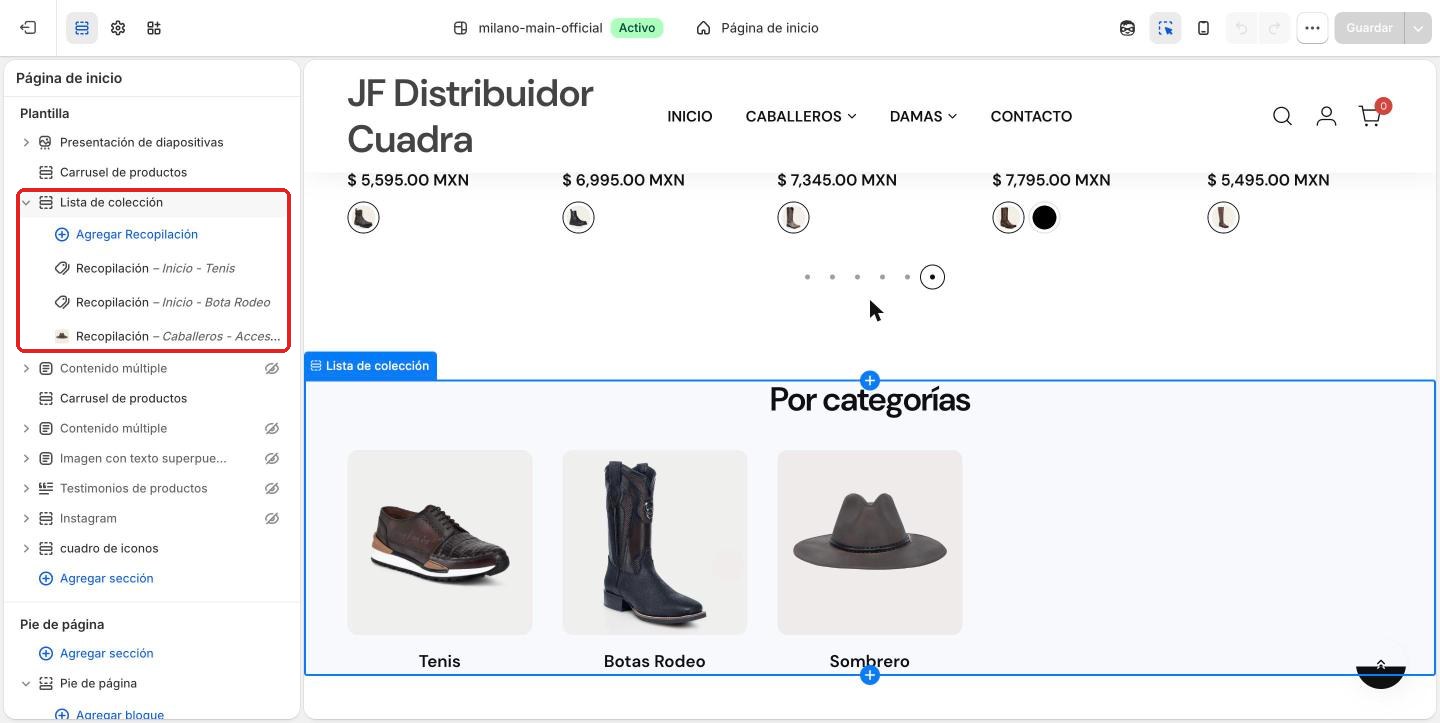Switch to mobile preview

1203,28
